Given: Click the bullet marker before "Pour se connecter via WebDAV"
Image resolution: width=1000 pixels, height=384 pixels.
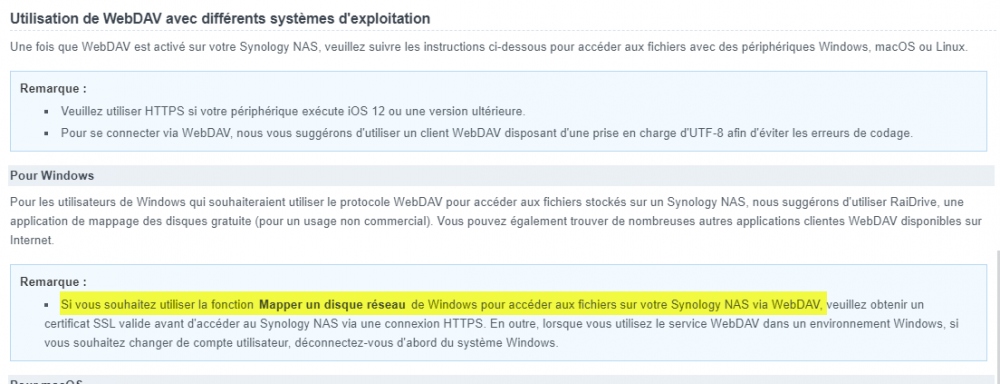Looking at the screenshot, I should pyautogui.click(x=47, y=133).
